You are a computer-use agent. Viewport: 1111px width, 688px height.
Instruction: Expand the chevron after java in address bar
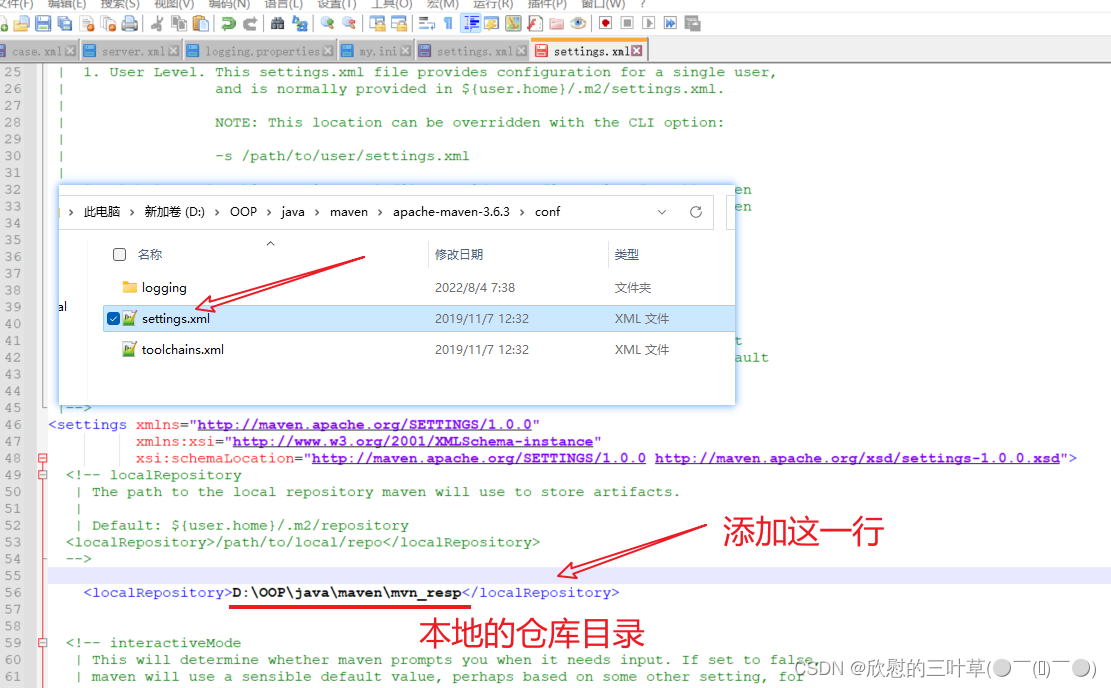pyautogui.click(x=317, y=212)
